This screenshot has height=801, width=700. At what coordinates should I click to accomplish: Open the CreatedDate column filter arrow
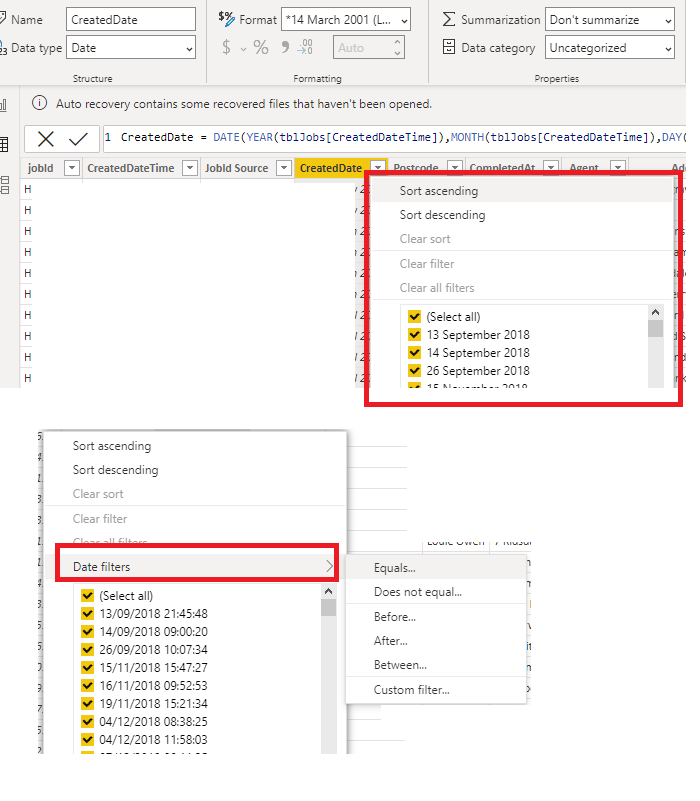[378, 167]
